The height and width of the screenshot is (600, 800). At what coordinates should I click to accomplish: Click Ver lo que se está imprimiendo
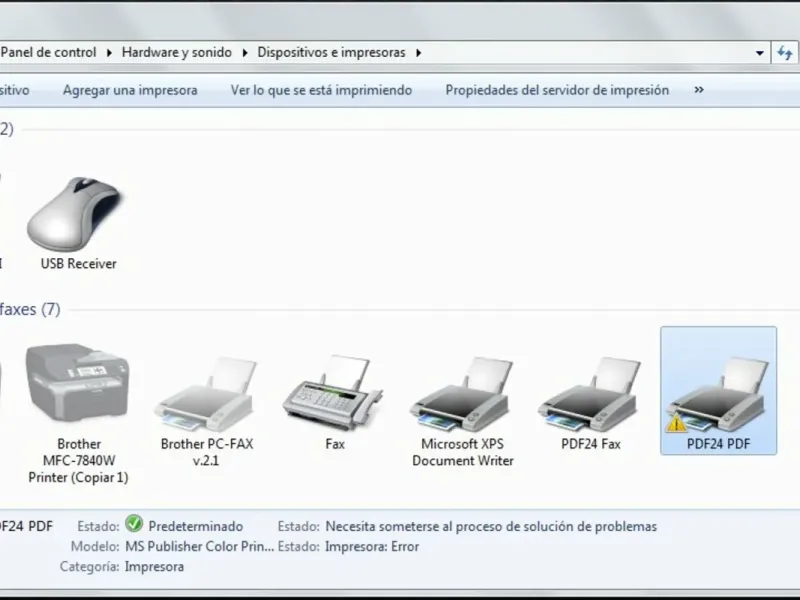coord(321,90)
